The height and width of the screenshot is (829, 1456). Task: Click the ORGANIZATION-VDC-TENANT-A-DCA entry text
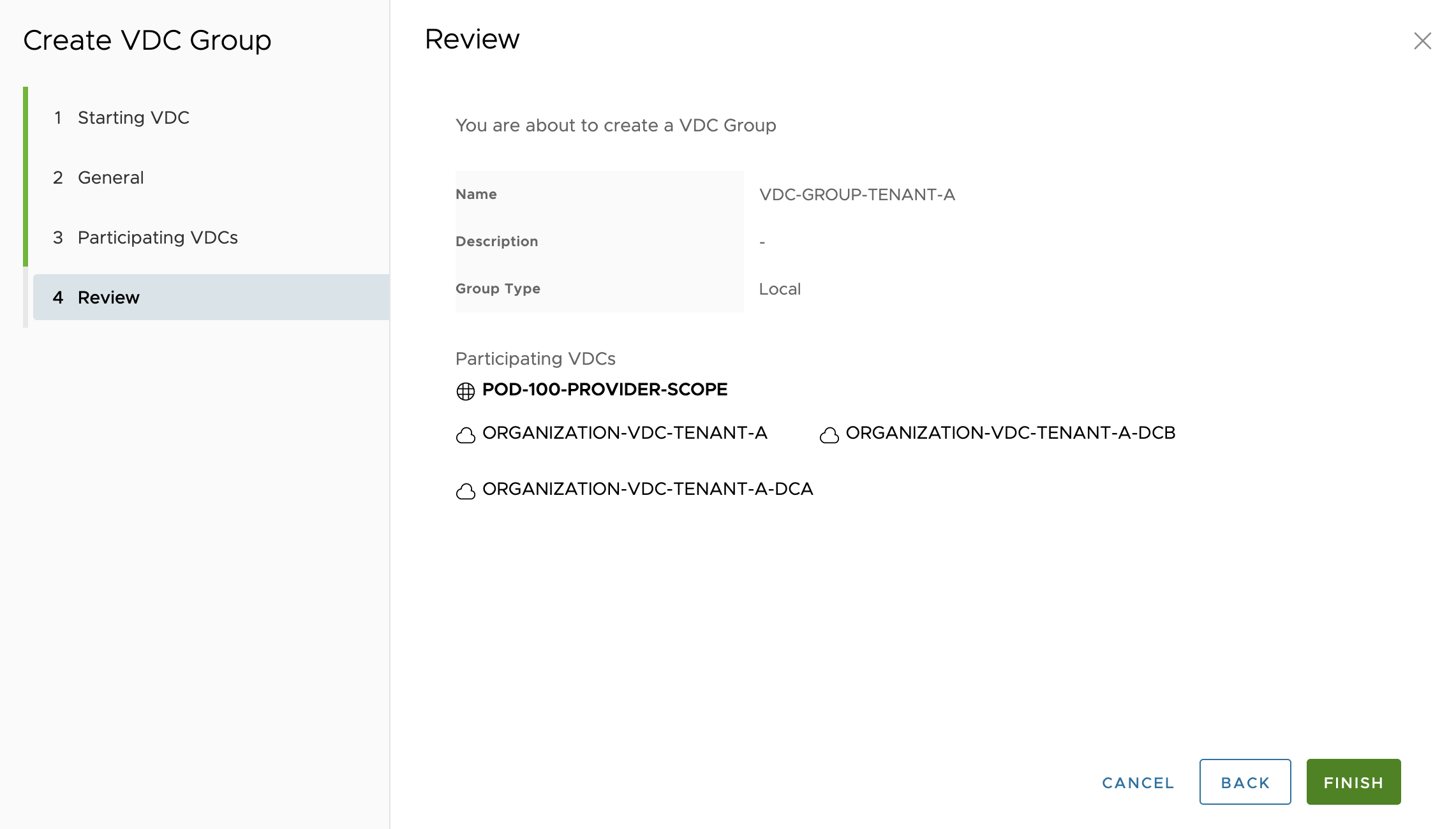pos(647,489)
